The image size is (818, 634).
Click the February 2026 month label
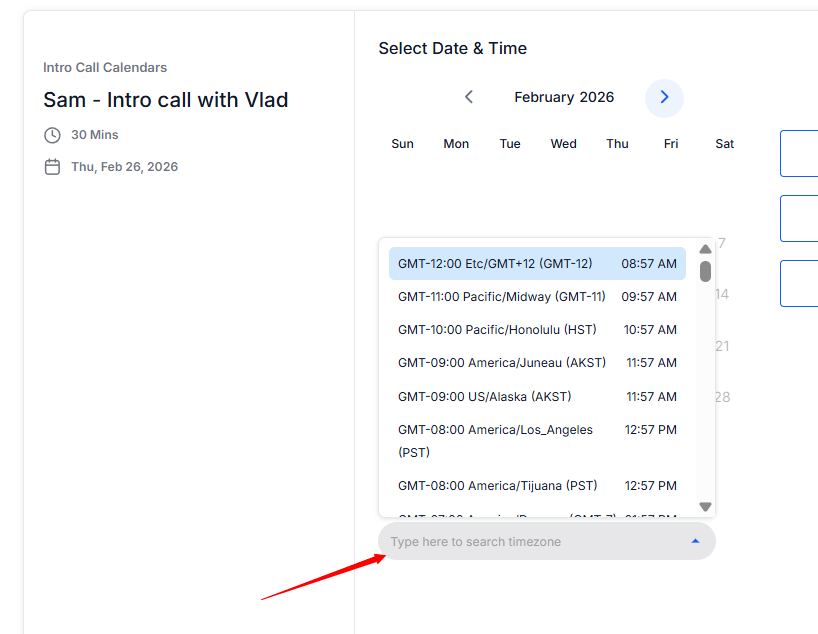(x=564, y=97)
